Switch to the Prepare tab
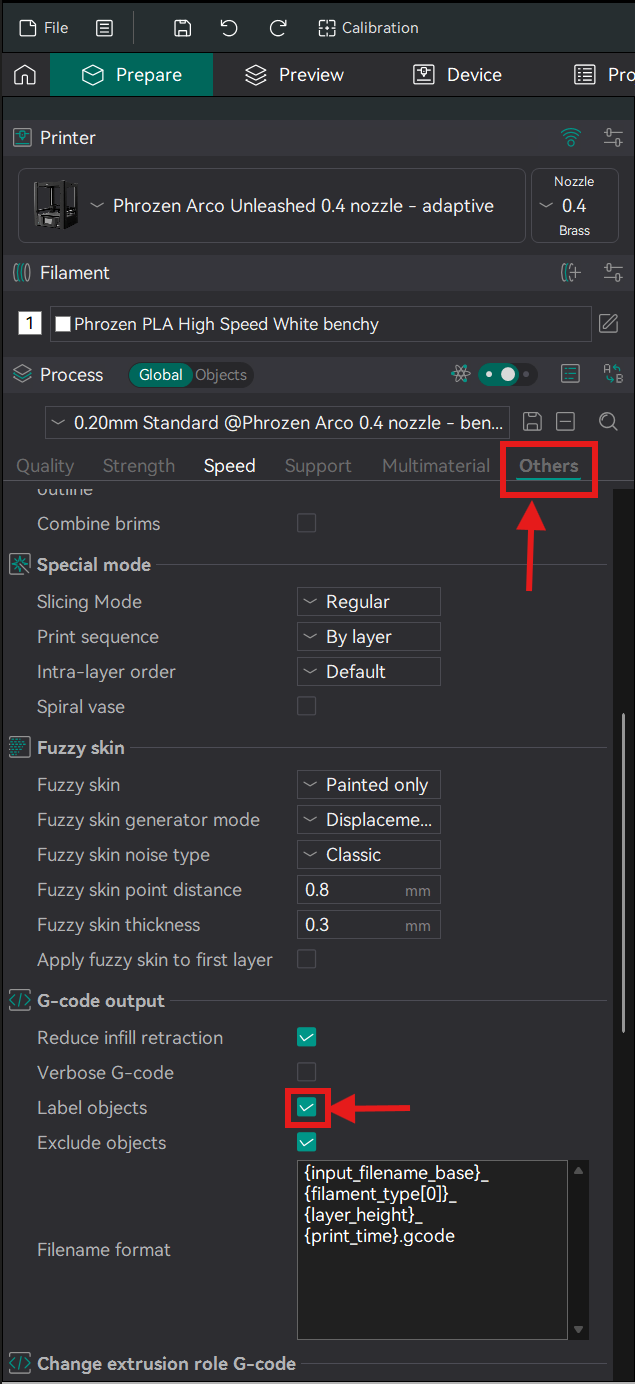 pos(132,75)
